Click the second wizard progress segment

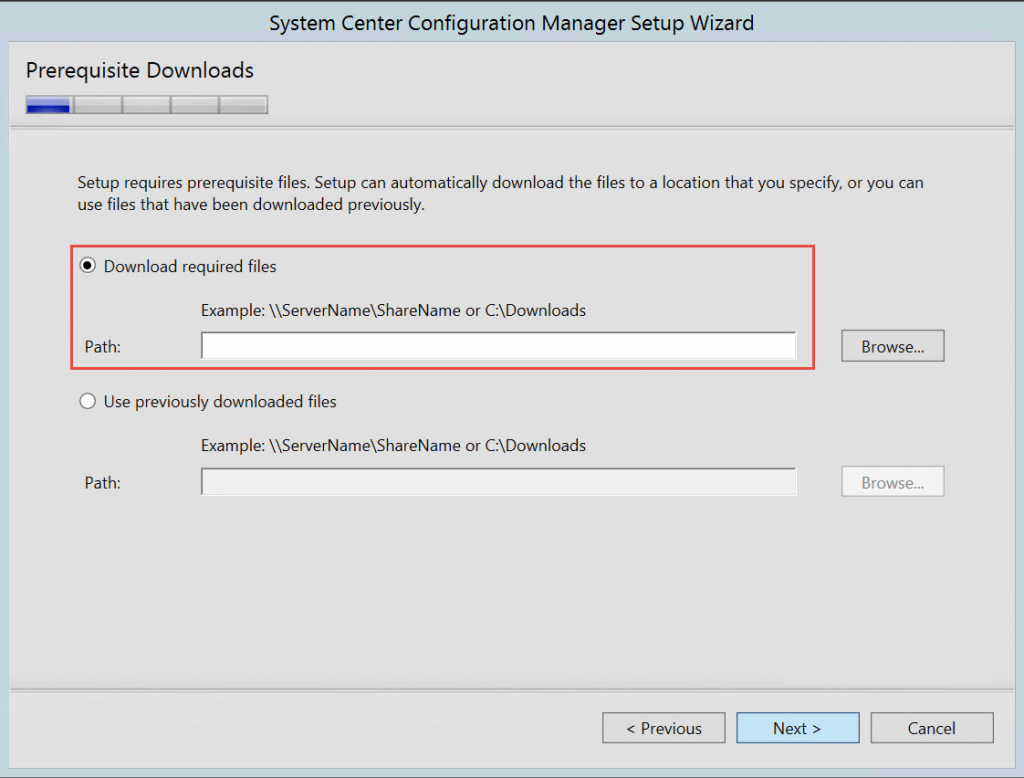coord(98,105)
